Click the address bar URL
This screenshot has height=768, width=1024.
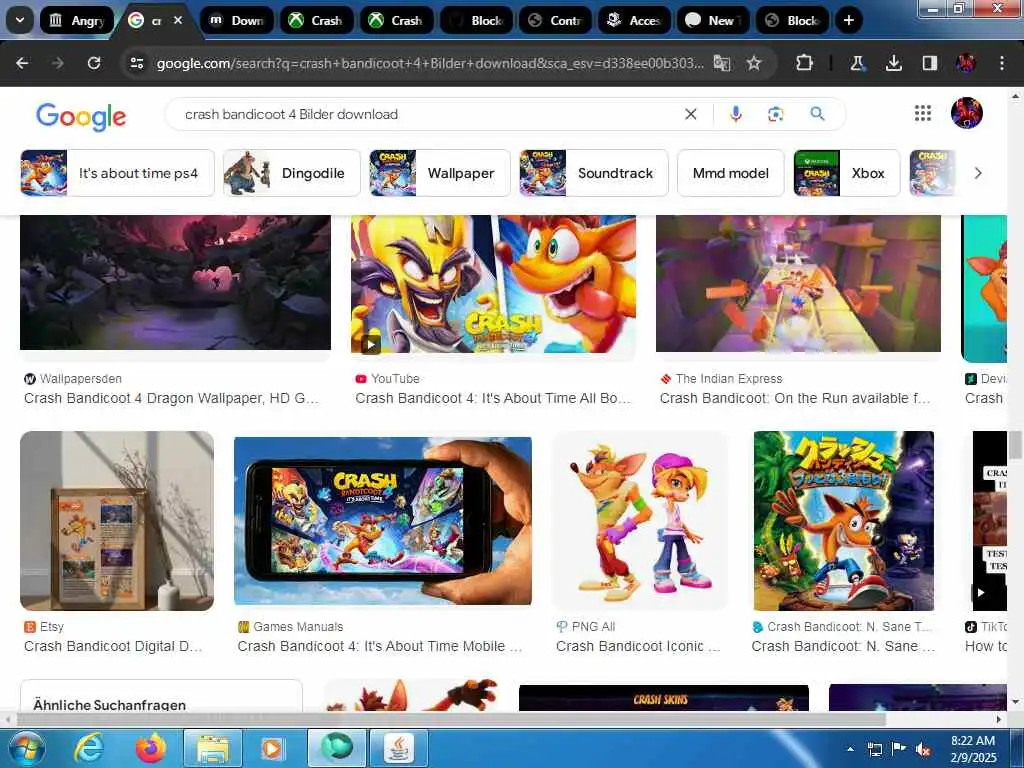430,63
